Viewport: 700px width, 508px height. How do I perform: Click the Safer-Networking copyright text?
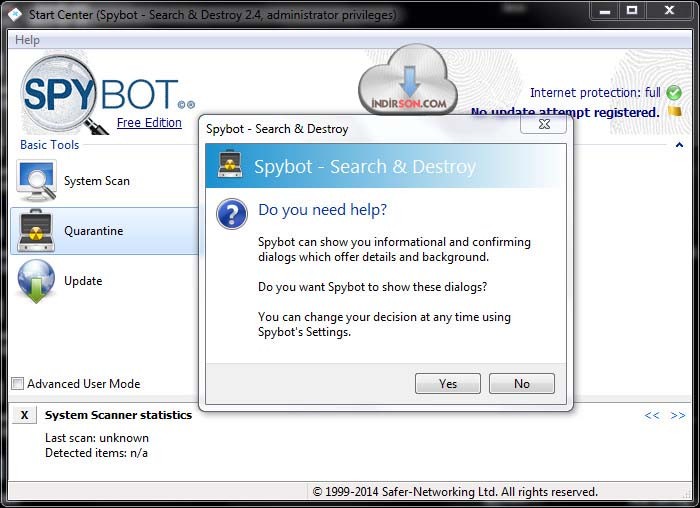click(455, 492)
